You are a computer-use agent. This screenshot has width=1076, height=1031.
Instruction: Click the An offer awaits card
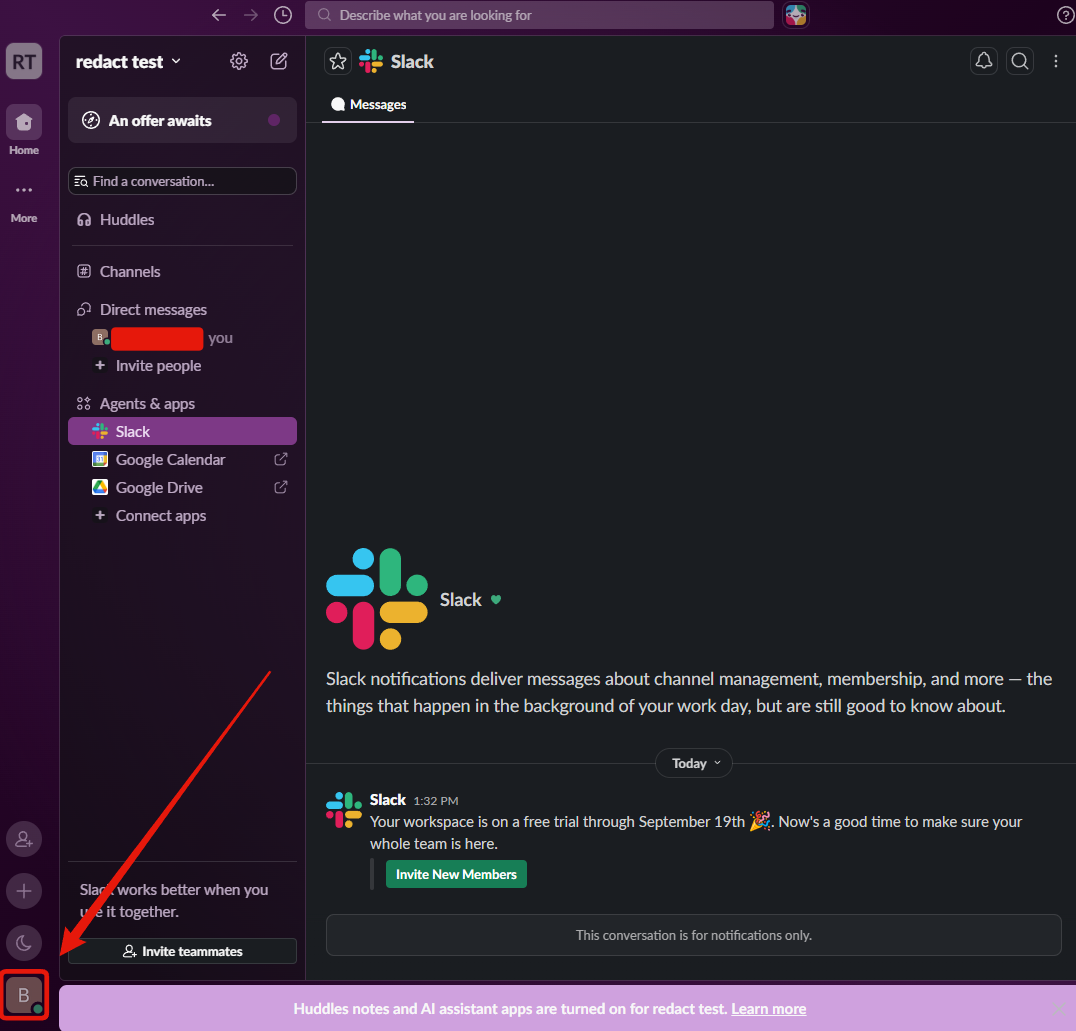pos(183,120)
